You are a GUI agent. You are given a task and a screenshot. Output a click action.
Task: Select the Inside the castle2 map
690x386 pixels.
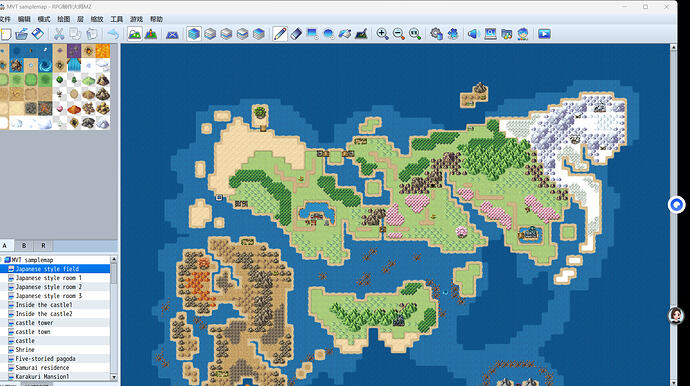point(55,314)
